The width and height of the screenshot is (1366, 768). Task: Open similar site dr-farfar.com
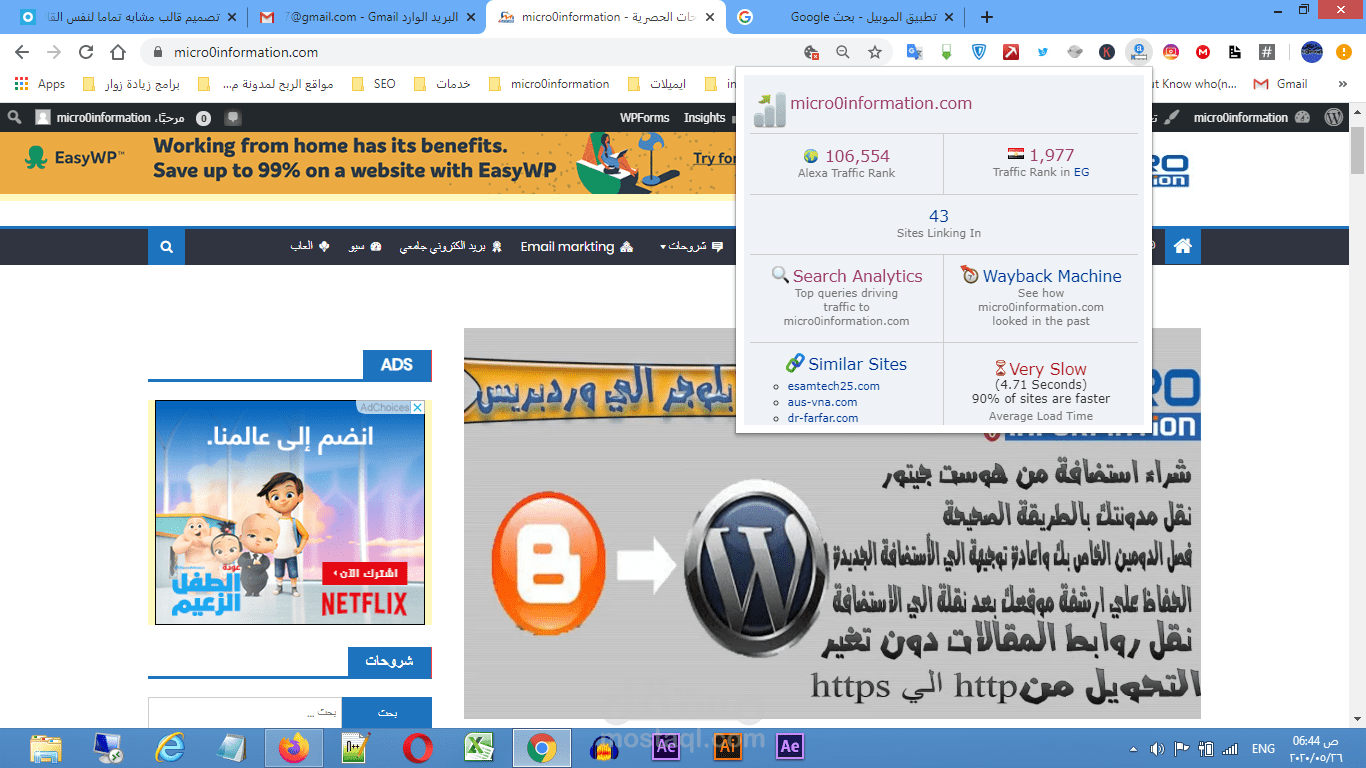pyautogui.click(x=822, y=418)
